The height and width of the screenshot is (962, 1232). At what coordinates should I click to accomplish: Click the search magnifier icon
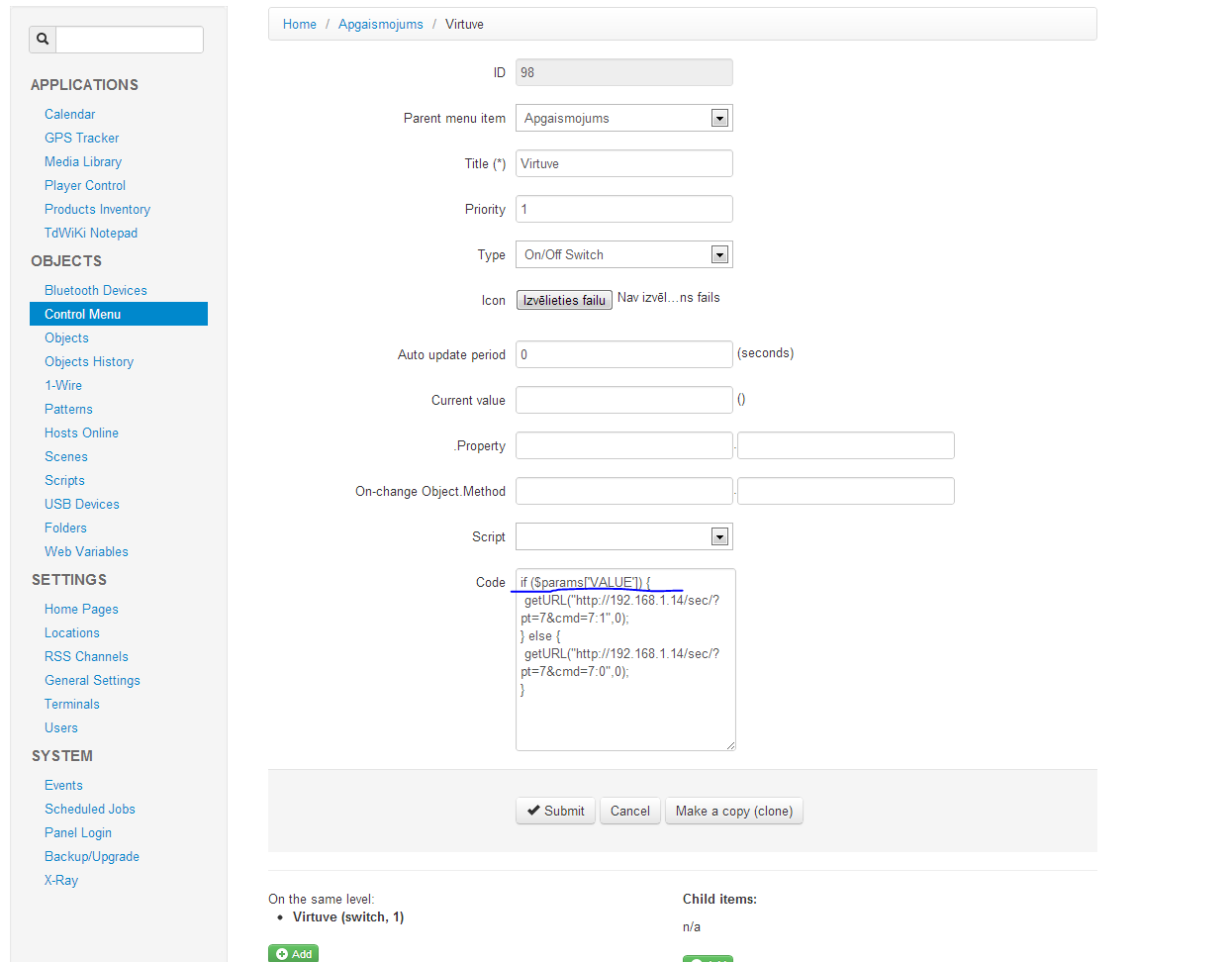point(43,40)
